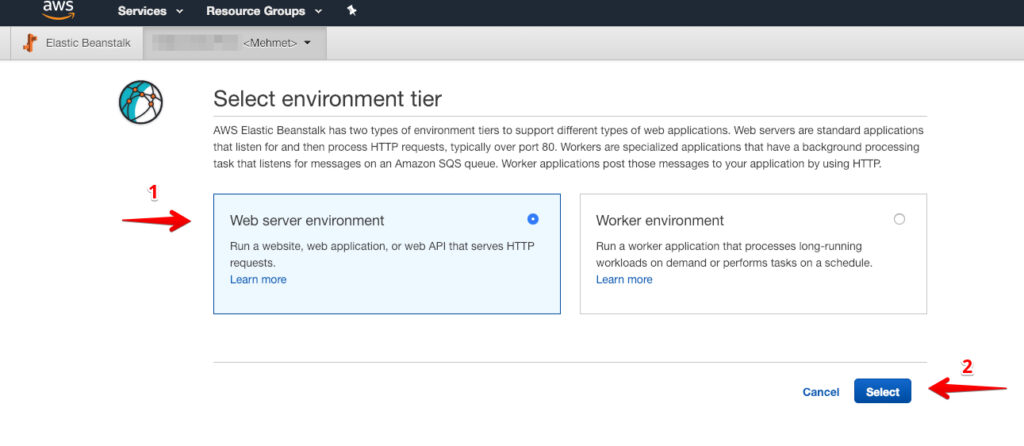Choose the Worker environment card
Image resolution: width=1024 pixels, height=446 pixels.
coord(753,253)
